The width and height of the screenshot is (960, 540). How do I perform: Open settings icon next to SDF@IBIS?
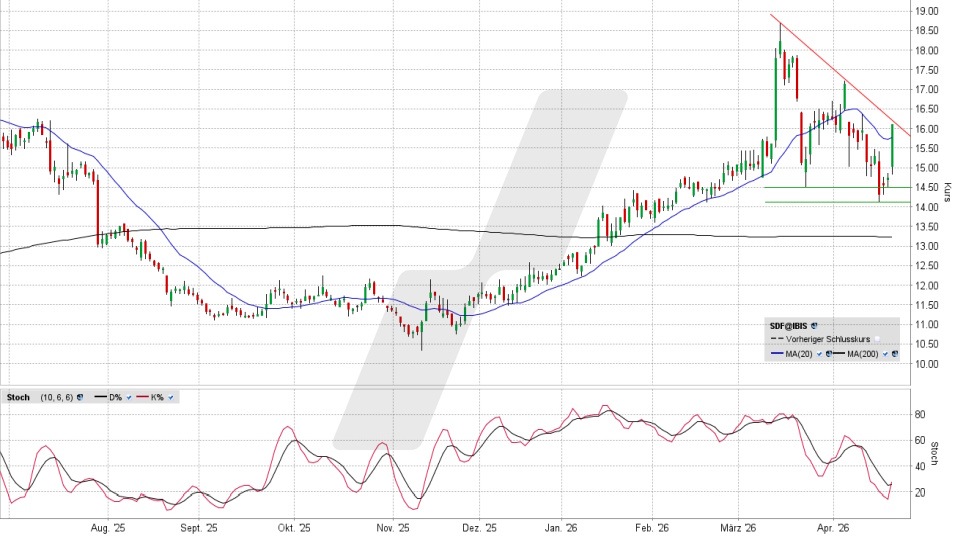(x=815, y=325)
